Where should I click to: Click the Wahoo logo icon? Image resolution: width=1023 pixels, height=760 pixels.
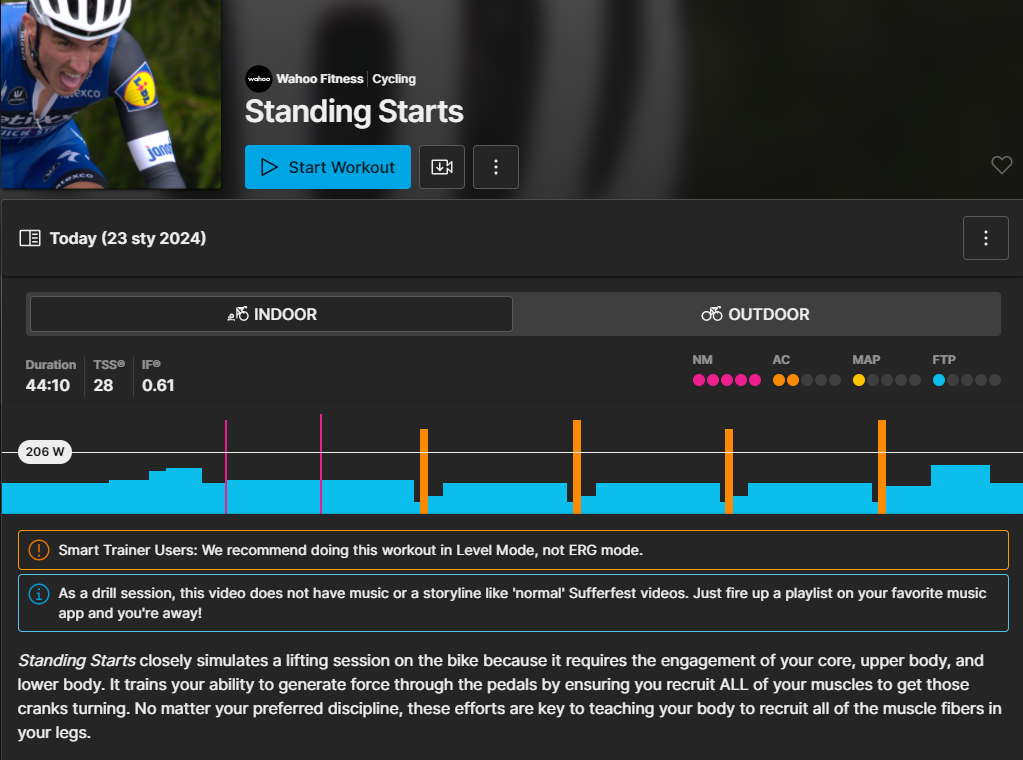click(259, 79)
